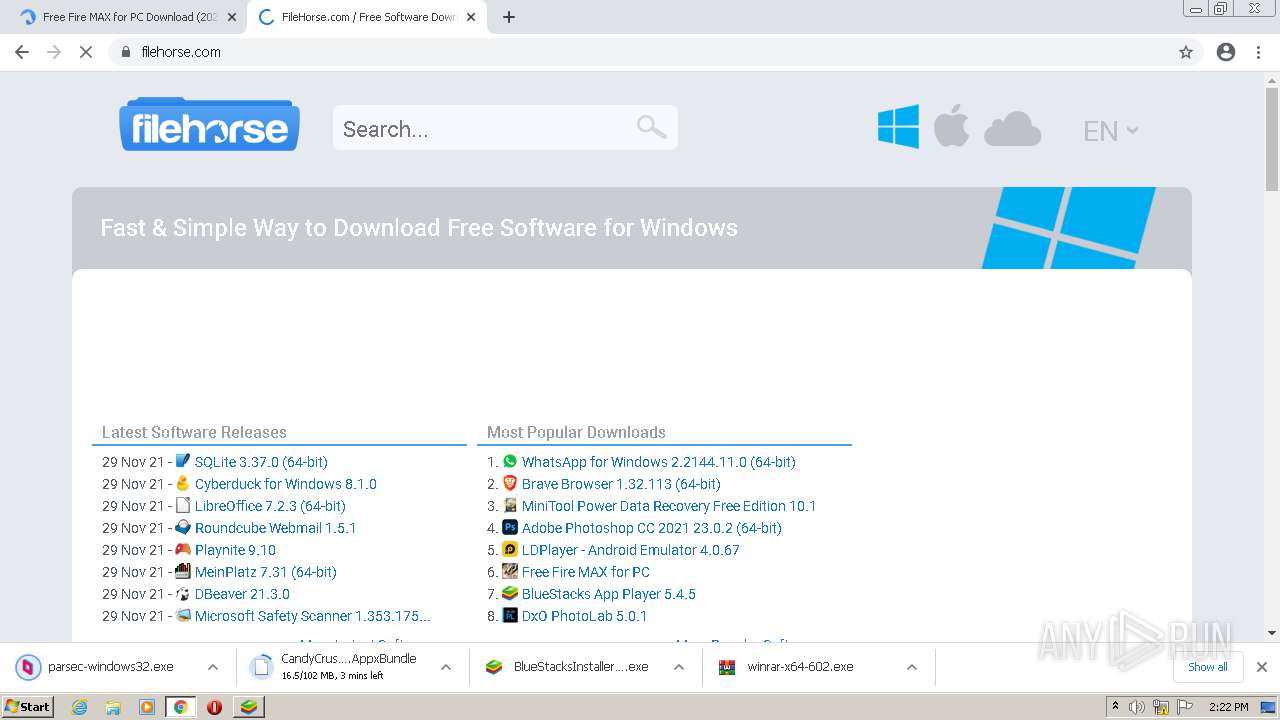This screenshot has width=1280, height=720.
Task: Close the FileHorse.com tab
Action: click(471, 17)
